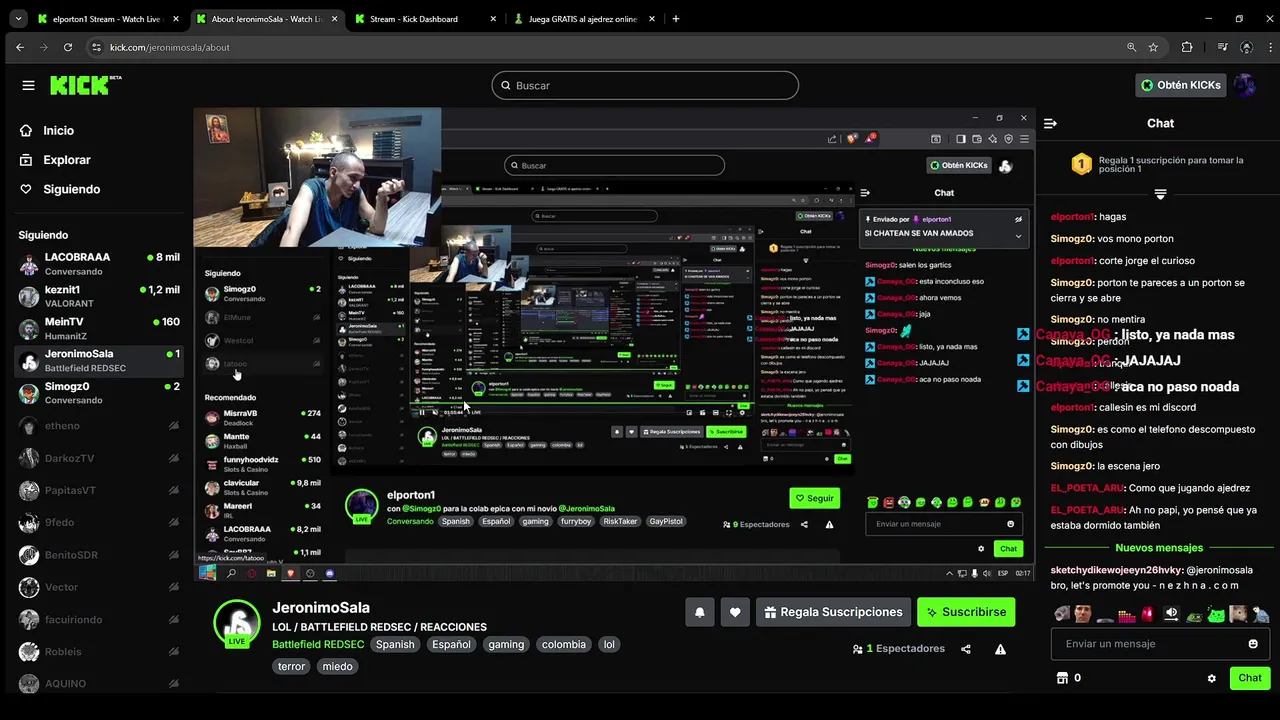Reload the page in Chrome

[68, 47]
